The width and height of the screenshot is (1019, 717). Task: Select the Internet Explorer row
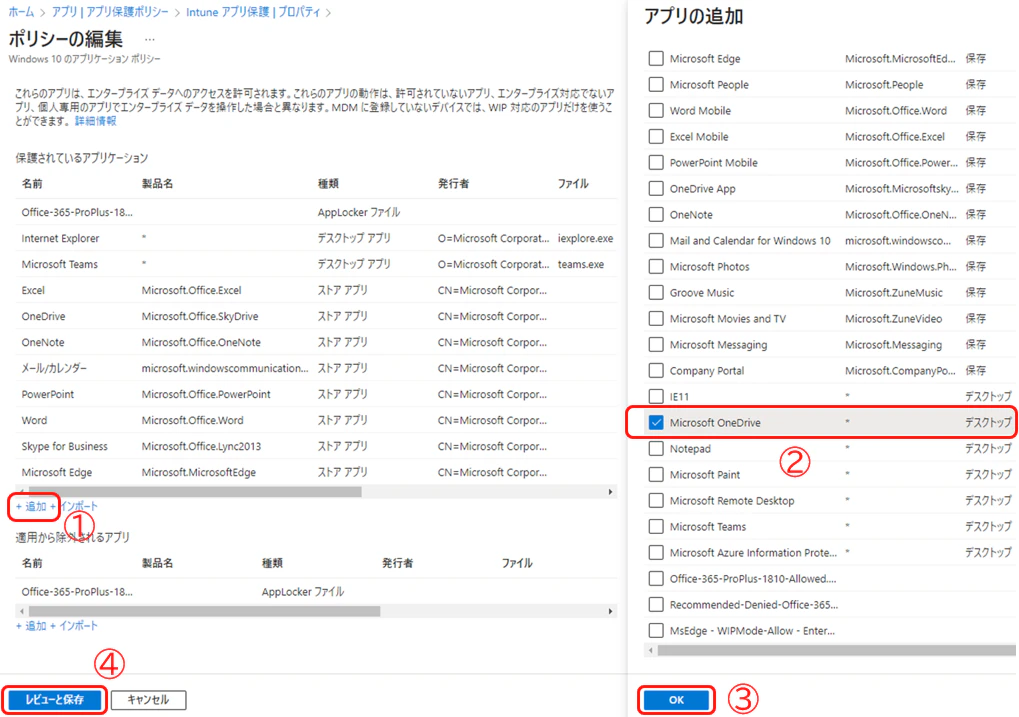(x=316, y=239)
